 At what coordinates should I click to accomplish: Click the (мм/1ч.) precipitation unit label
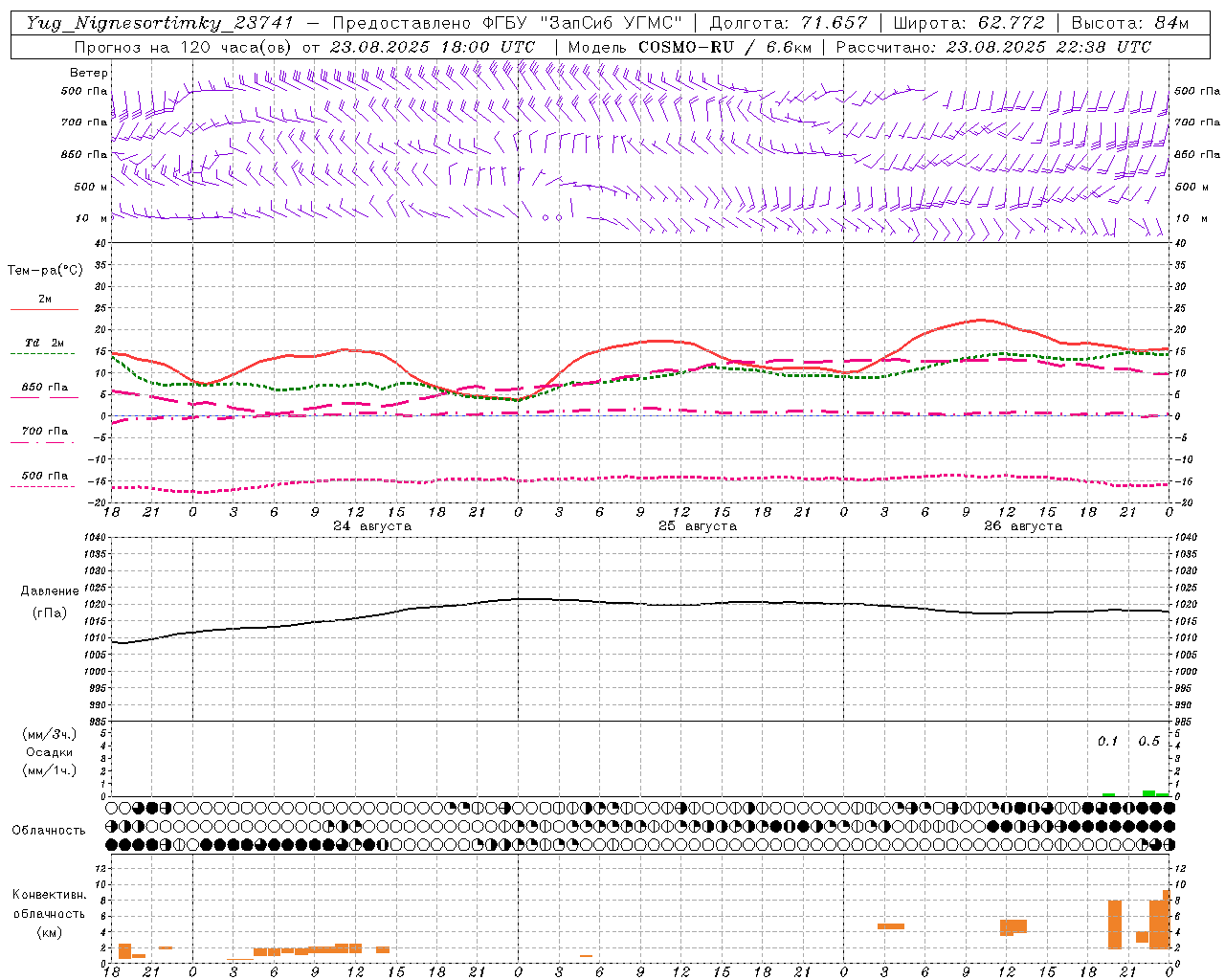click(50, 770)
